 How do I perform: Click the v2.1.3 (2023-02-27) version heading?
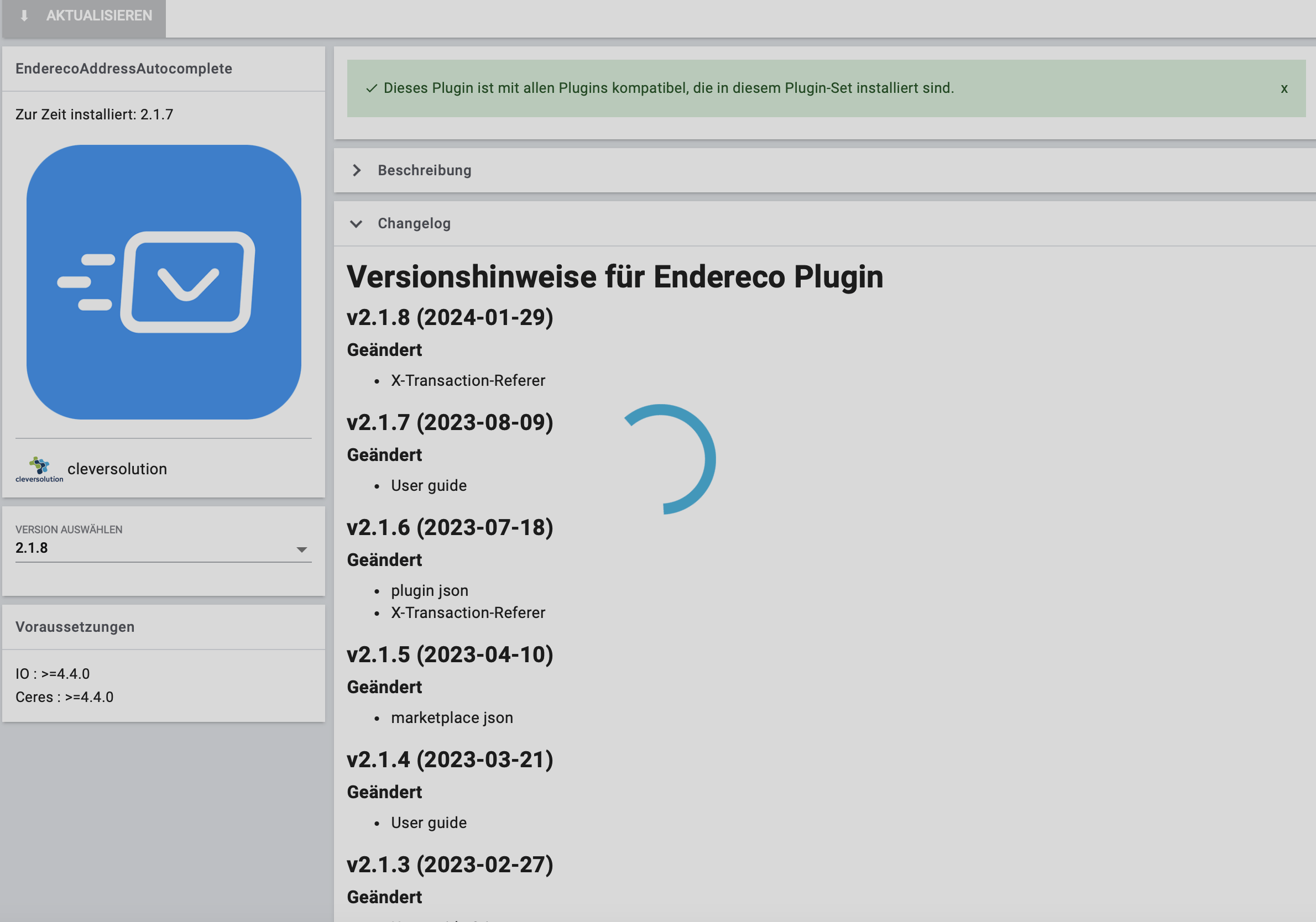point(450,864)
